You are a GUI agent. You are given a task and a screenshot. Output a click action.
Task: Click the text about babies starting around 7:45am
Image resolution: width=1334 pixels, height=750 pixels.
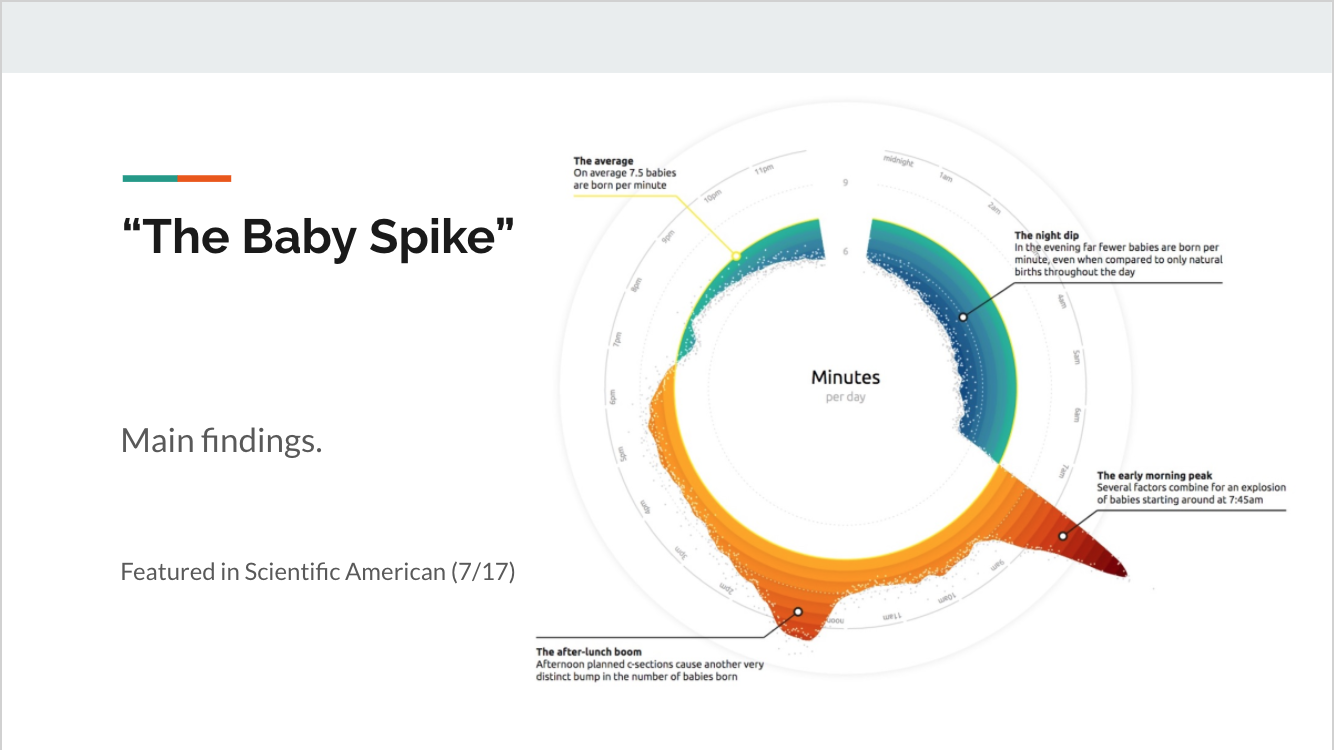click(x=1191, y=493)
